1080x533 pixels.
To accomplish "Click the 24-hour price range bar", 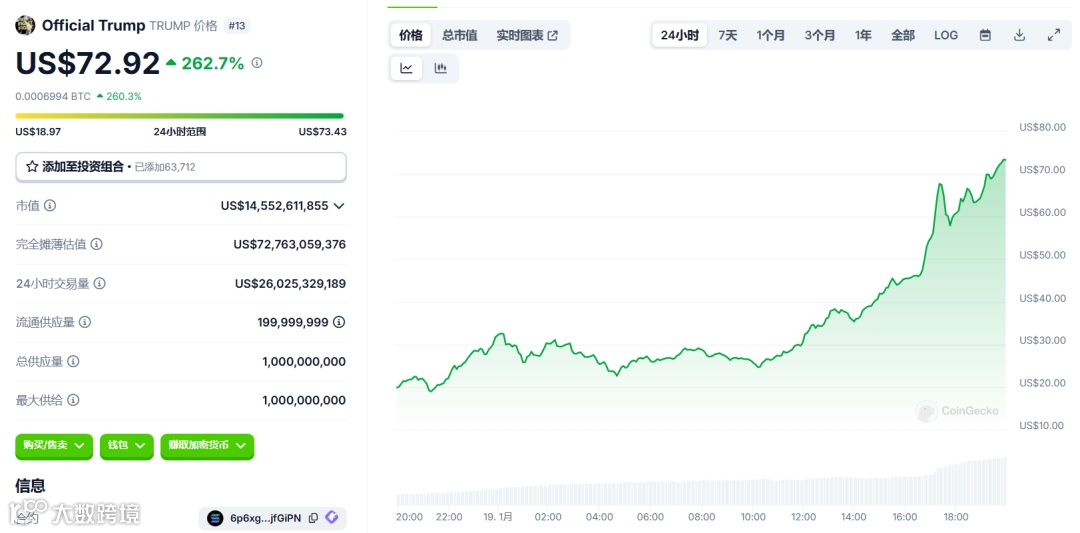I will tap(179, 116).
